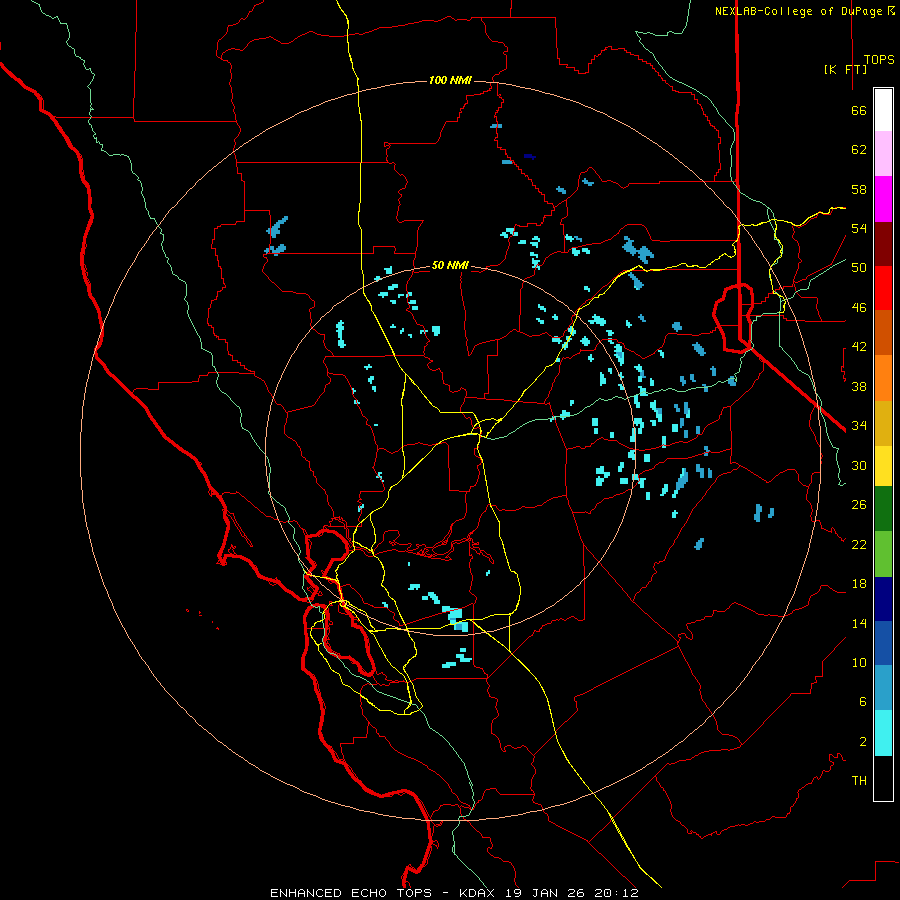The image size is (900, 900).
Task: Click the white color swatch near 66
Action: [883, 110]
